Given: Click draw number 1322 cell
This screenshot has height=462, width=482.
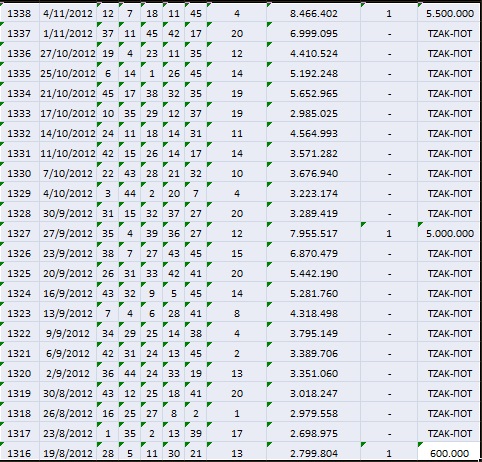Looking at the screenshot, I should click(x=19, y=334).
